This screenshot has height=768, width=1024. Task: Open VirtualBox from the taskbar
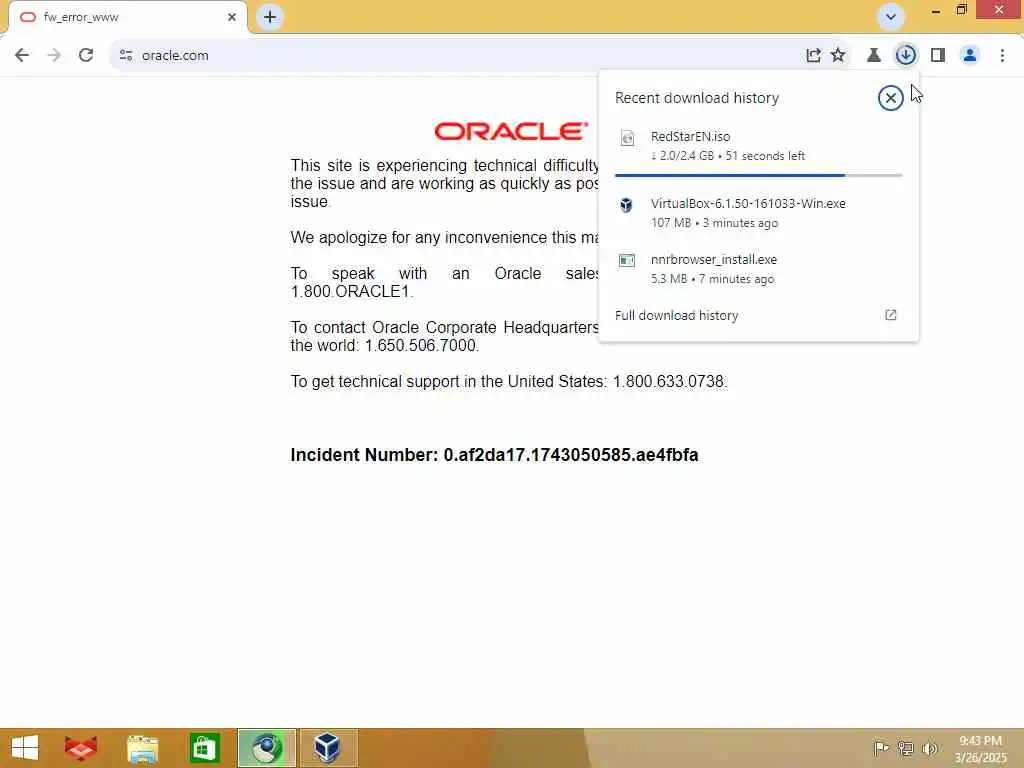pyautogui.click(x=327, y=748)
